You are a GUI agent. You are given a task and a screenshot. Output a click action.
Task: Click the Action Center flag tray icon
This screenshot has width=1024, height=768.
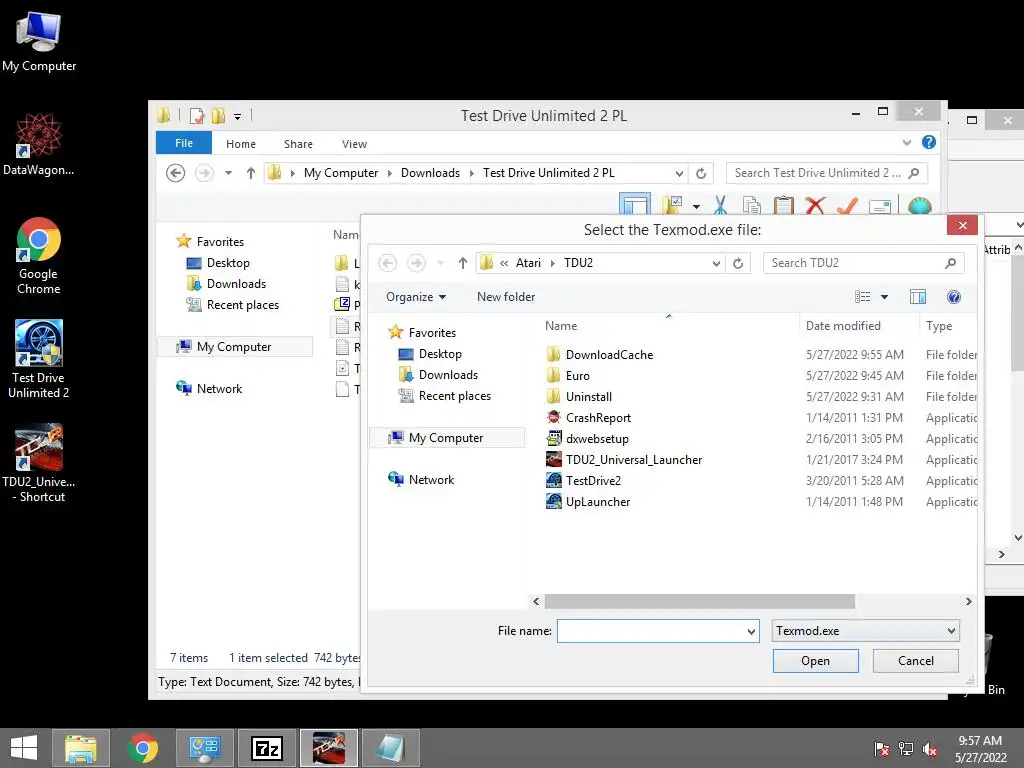click(882, 749)
